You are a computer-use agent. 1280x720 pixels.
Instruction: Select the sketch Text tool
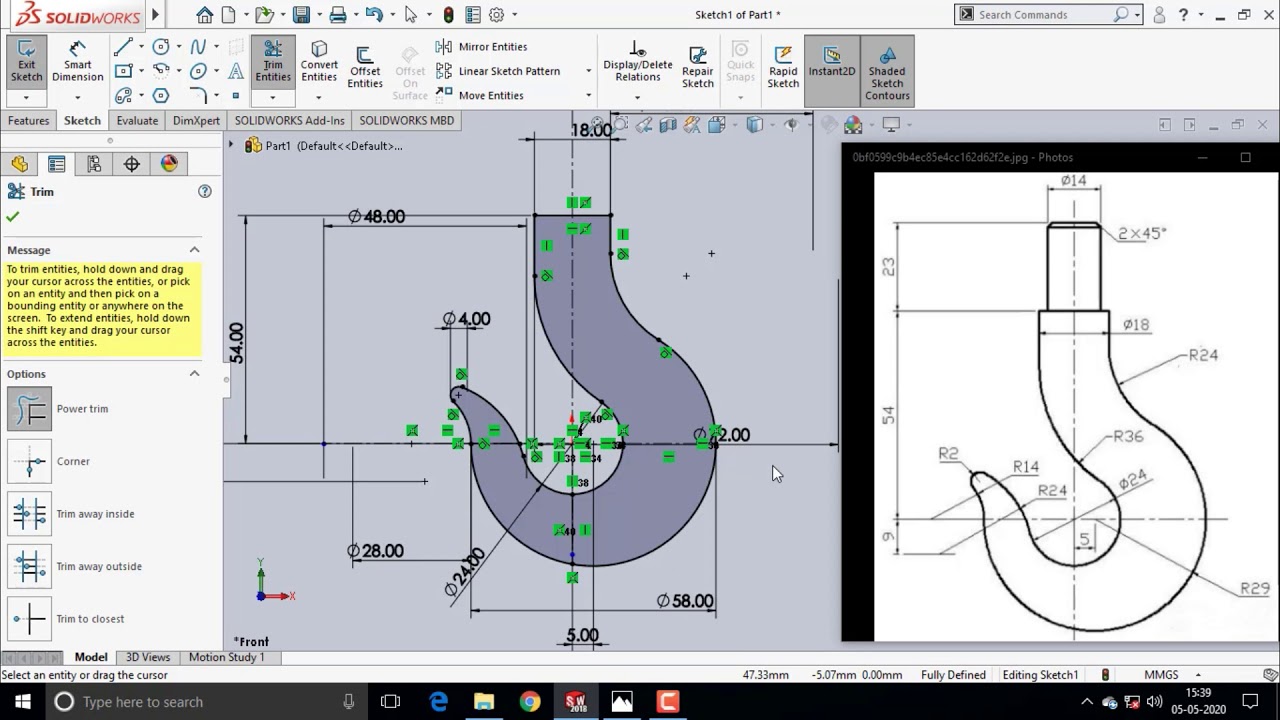click(x=236, y=71)
